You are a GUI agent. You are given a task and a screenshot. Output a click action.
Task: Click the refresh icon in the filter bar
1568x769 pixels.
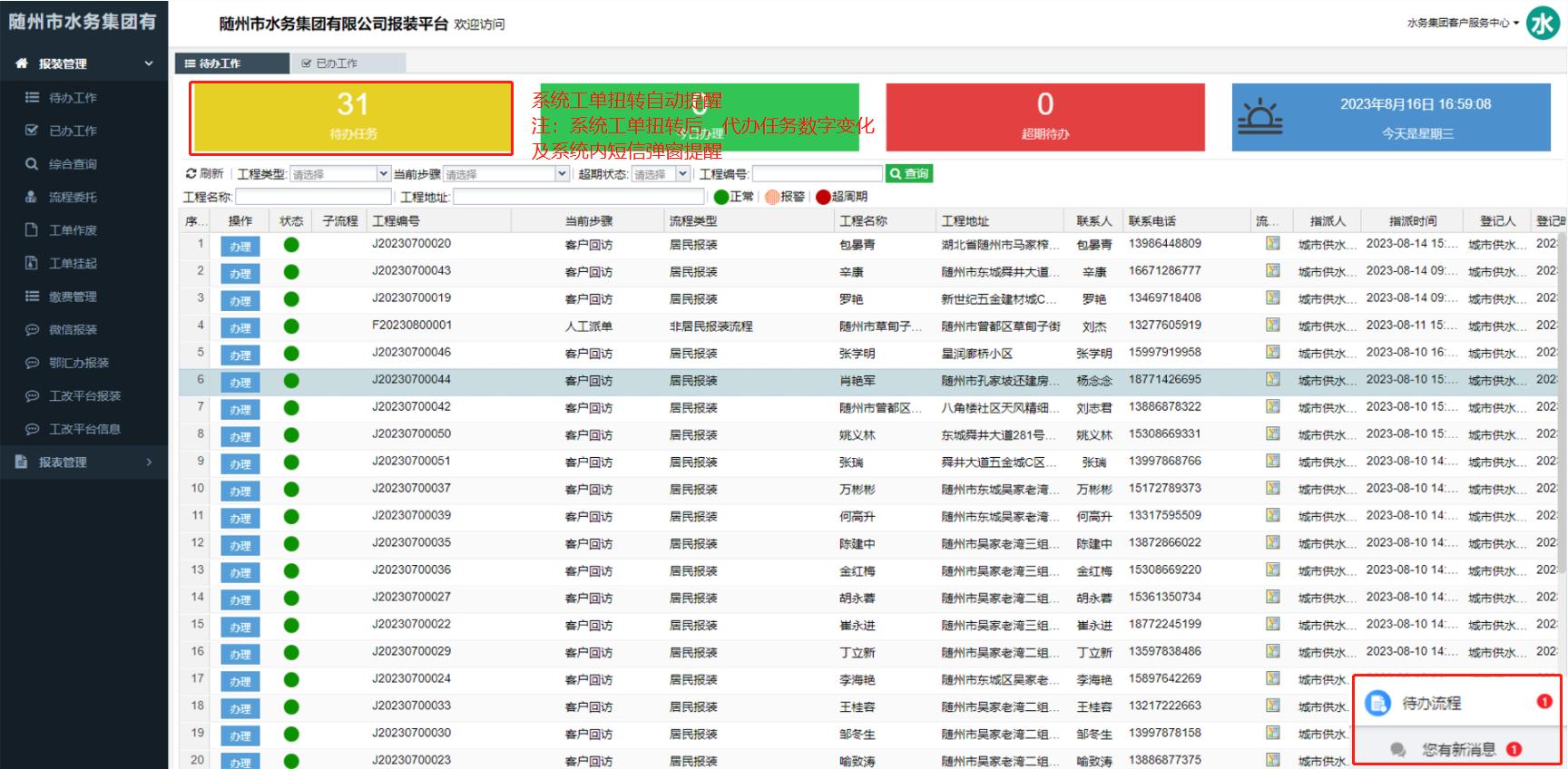[x=191, y=173]
